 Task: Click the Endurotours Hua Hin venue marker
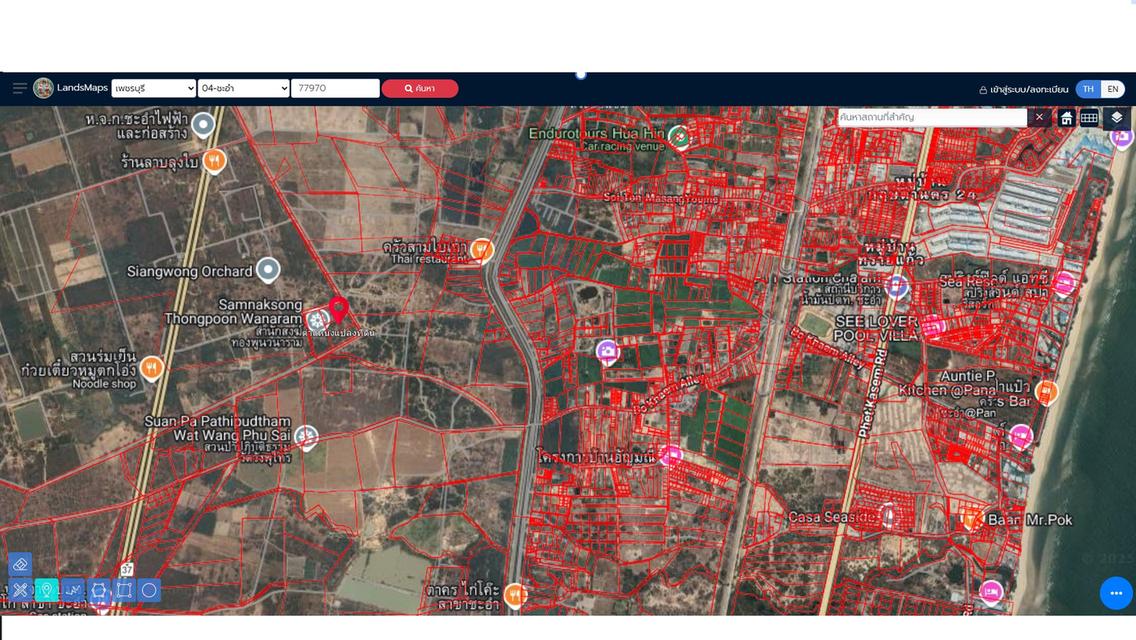click(x=678, y=136)
